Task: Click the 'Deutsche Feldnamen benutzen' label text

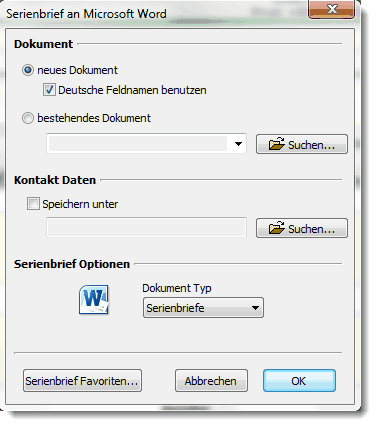Action: pyautogui.click(x=132, y=90)
